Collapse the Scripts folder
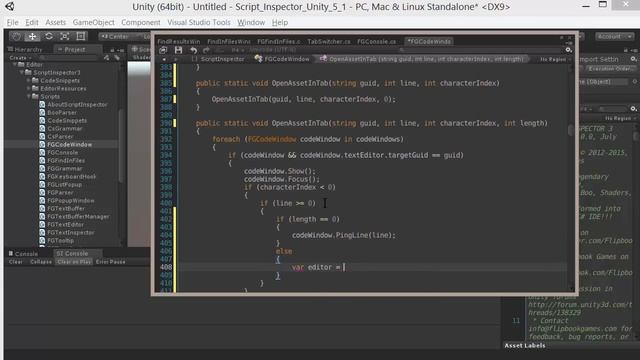Image resolution: width=640 pixels, height=360 pixels. tap(29, 97)
